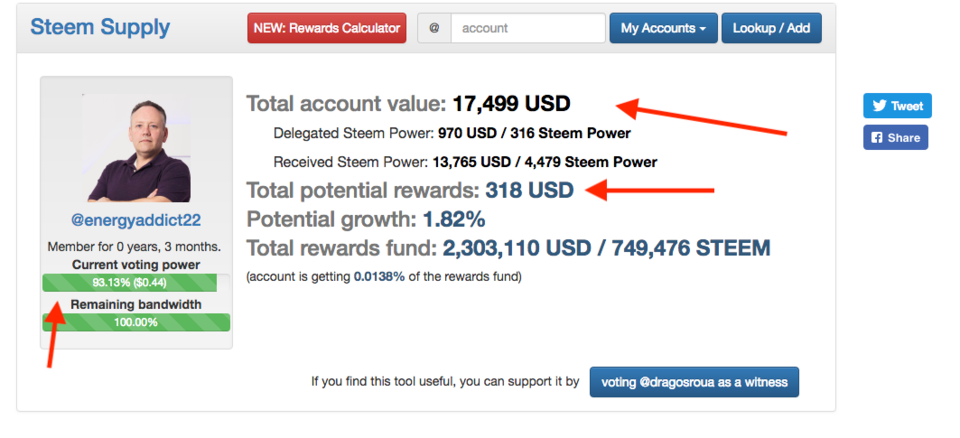Go to Steem Supply home link

pyautogui.click(x=100, y=27)
